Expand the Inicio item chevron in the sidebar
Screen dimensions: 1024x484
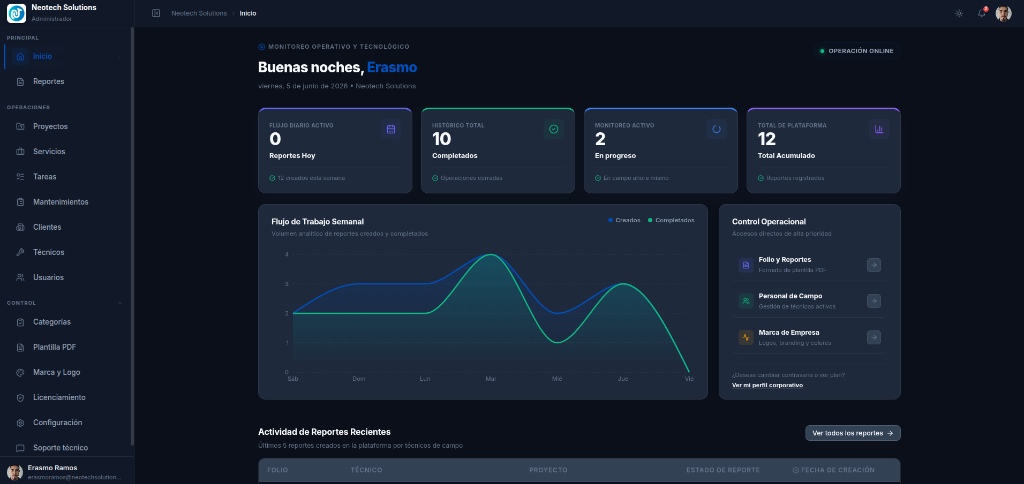(118, 57)
